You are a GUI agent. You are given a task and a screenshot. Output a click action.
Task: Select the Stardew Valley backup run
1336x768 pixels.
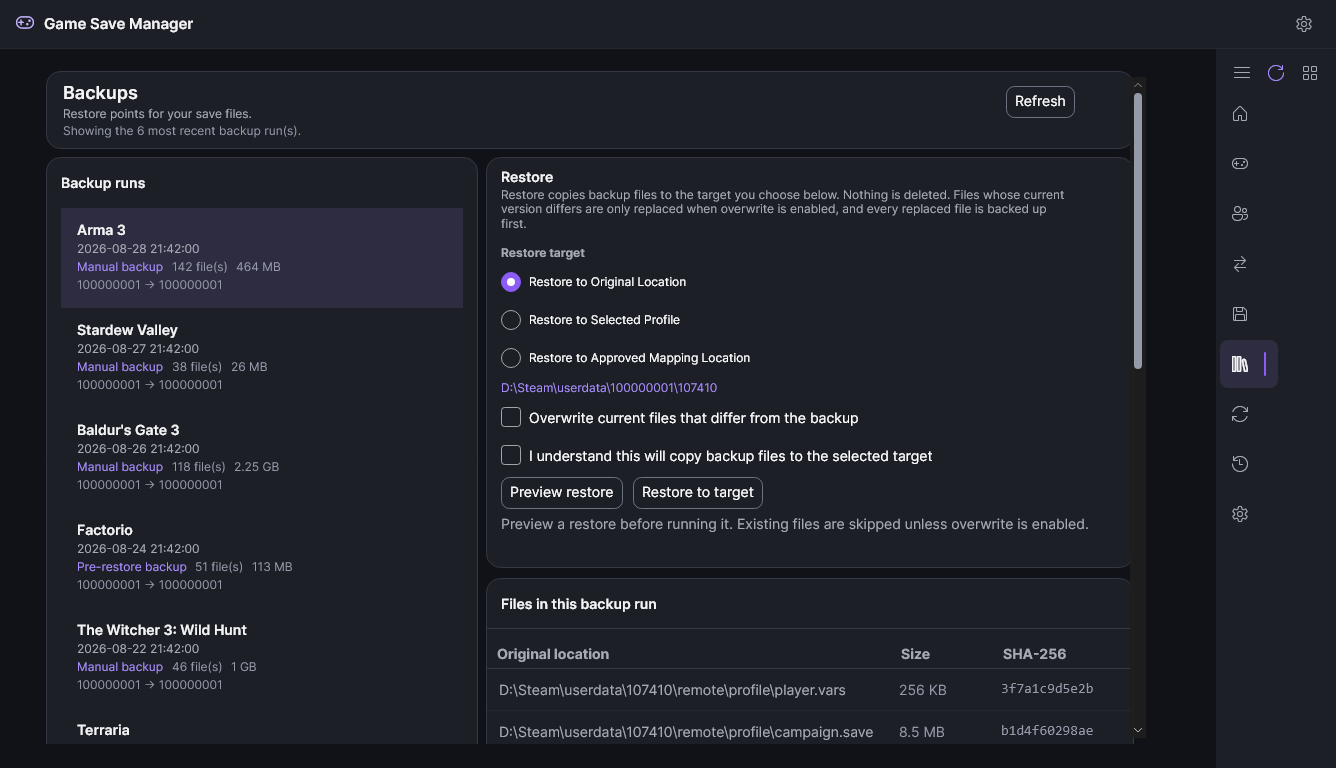(262, 358)
